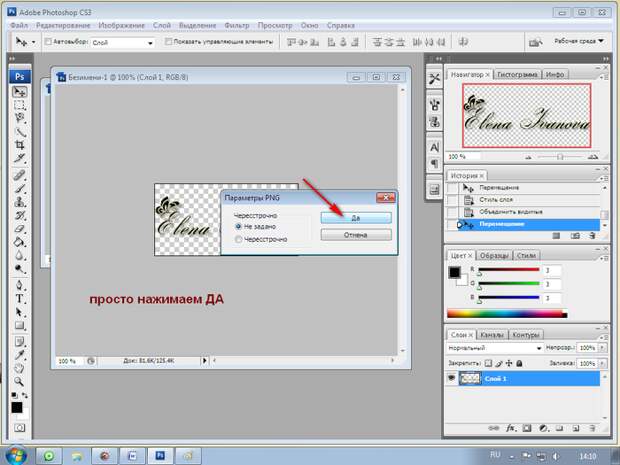Enable the Автовыбор checkbox
The height and width of the screenshot is (465, 620).
48,42
